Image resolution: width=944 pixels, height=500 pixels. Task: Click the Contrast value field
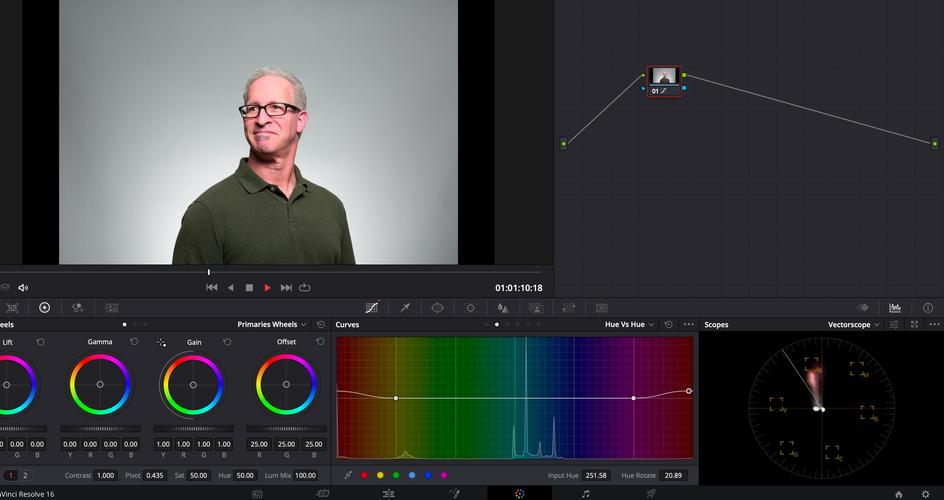tap(106, 475)
